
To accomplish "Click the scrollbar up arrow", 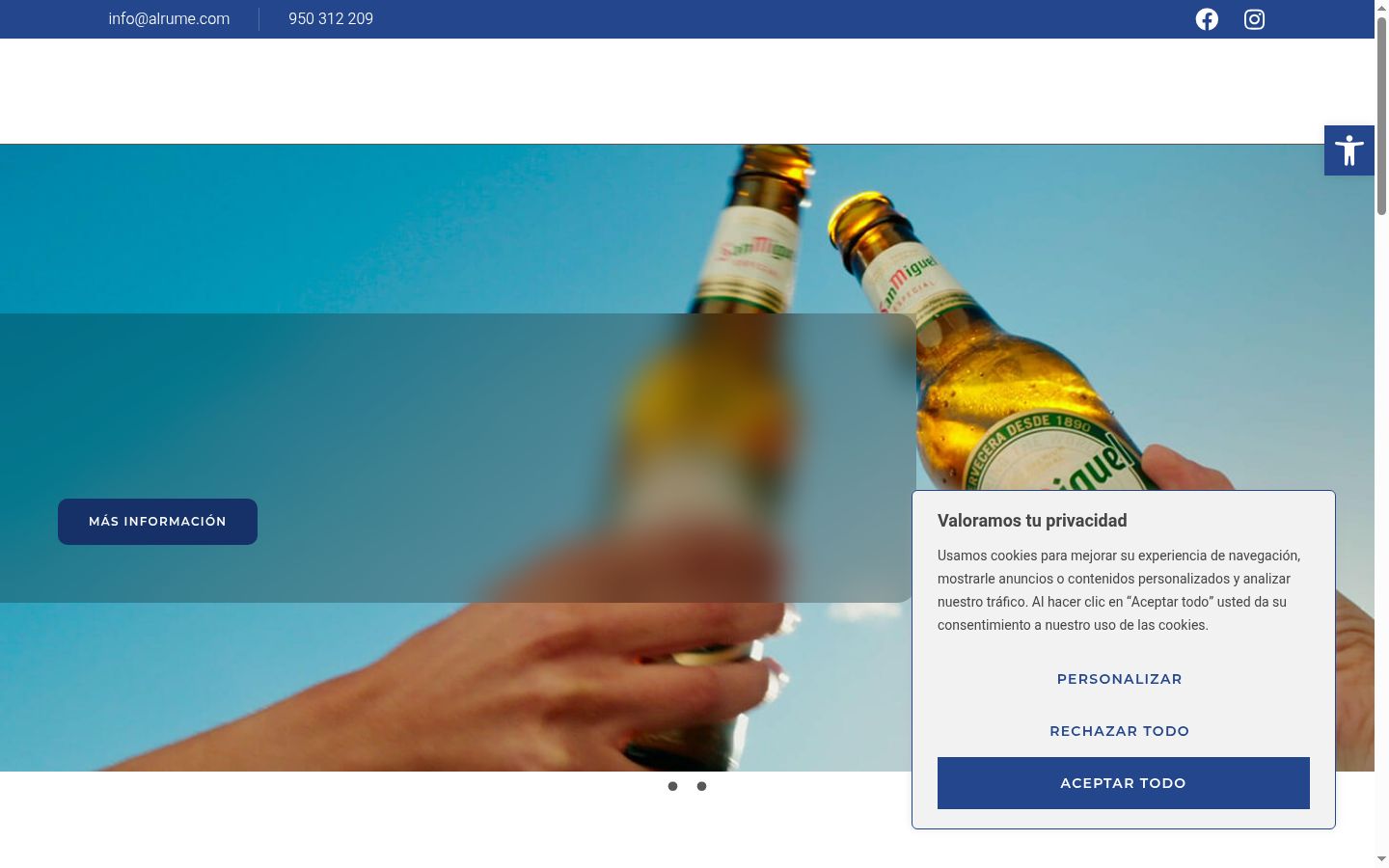I will click(x=1381, y=7).
